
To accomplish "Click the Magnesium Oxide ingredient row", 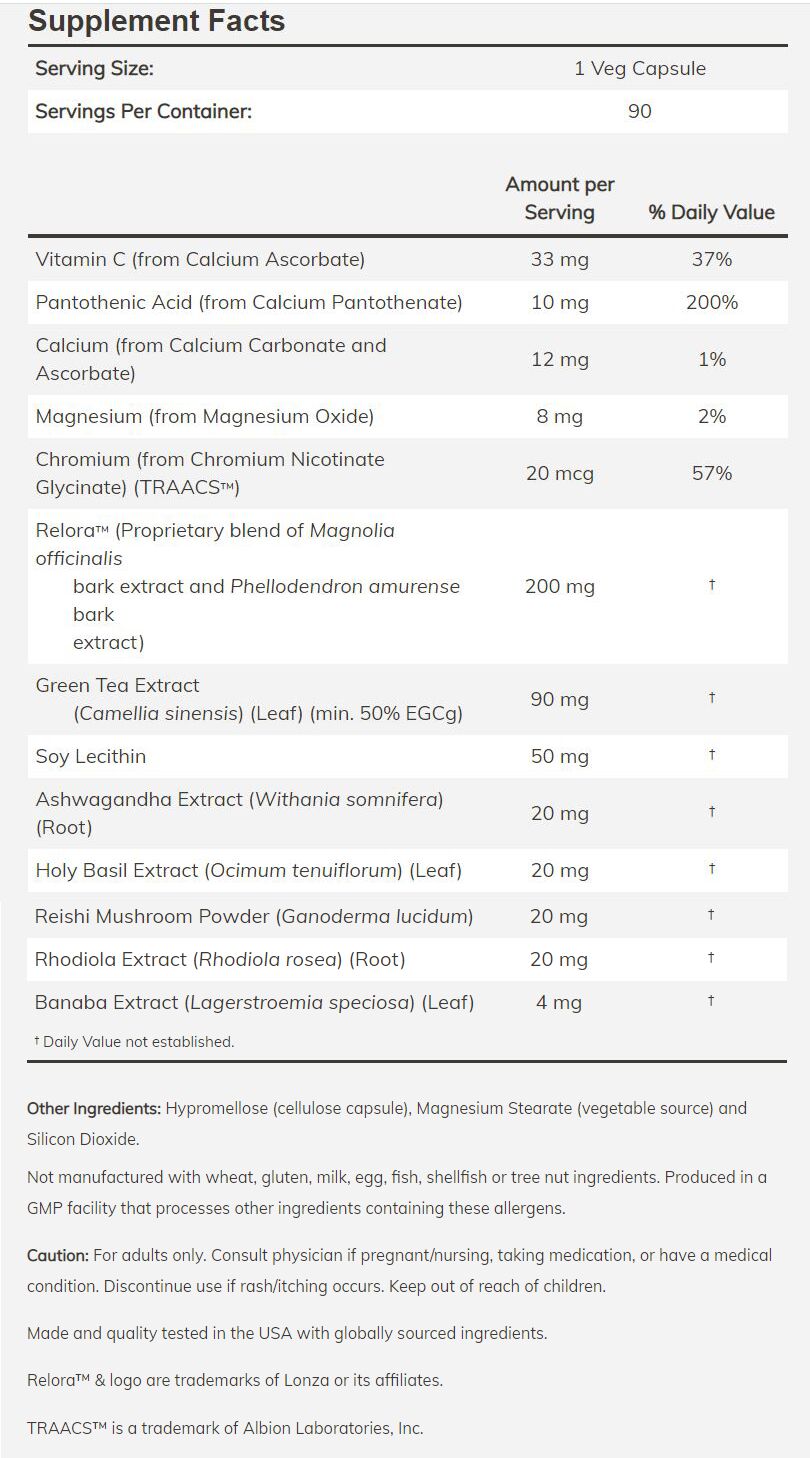I will [x=204, y=416].
